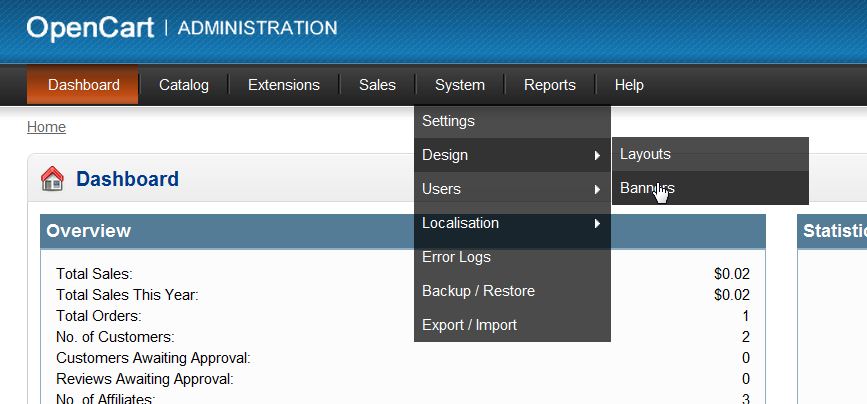Open the Sales menu
867x404 pixels.
pyautogui.click(x=377, y=85)
